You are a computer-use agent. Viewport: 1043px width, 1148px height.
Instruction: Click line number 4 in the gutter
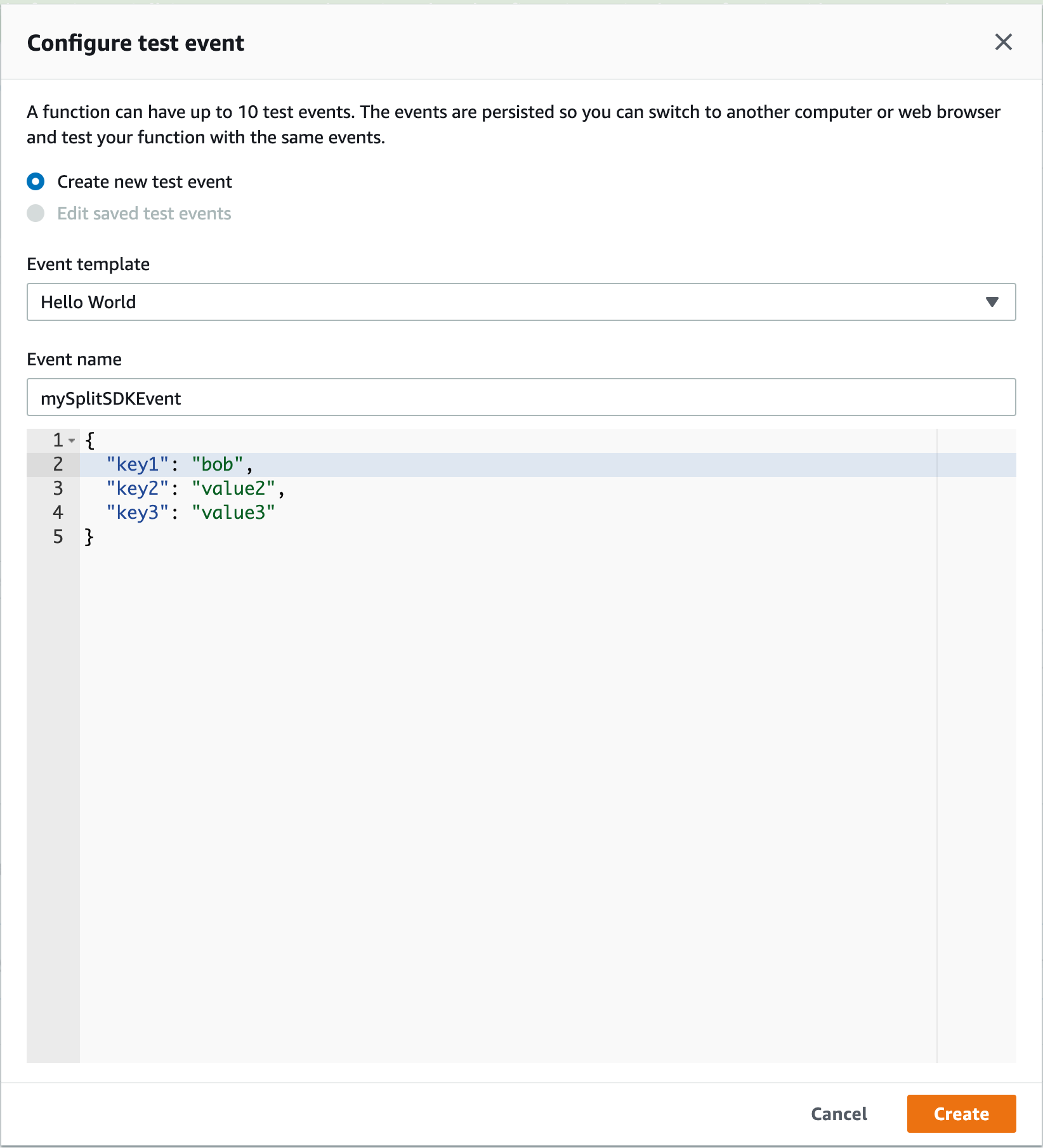point(58,512)
